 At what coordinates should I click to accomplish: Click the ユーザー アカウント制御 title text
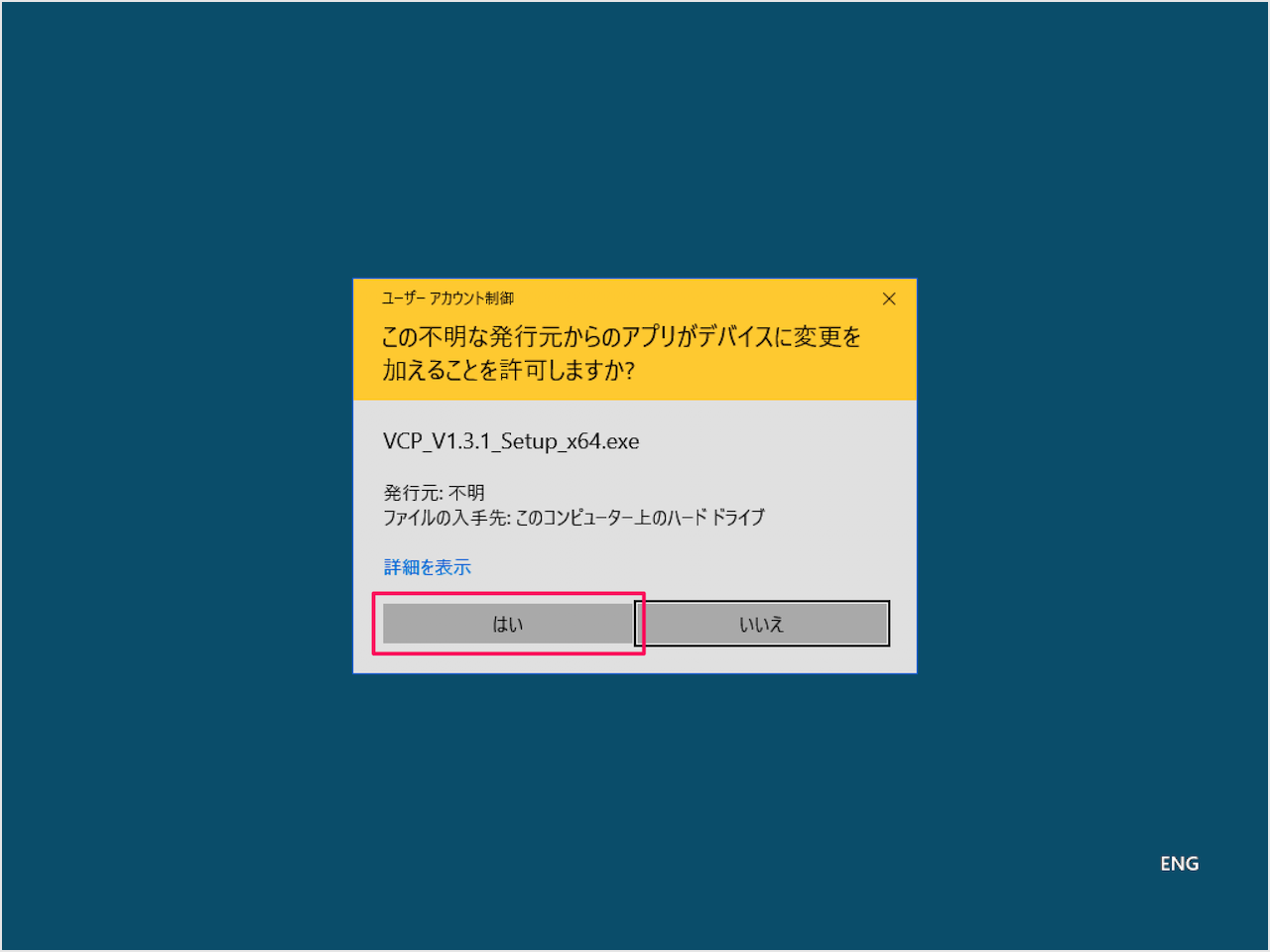click(x=448, y=297)
